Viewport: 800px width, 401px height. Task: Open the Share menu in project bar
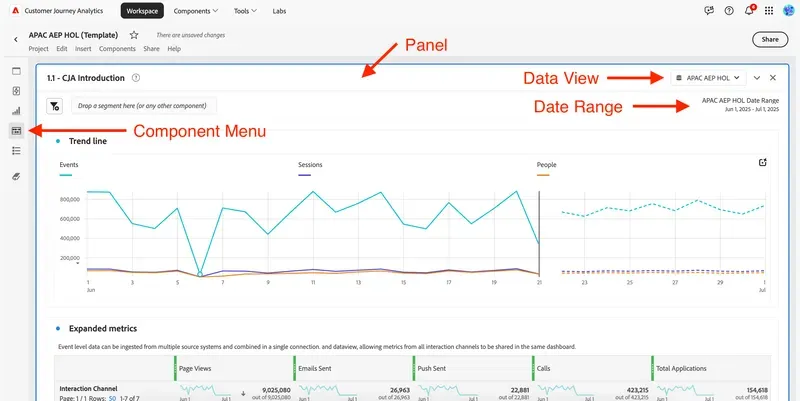click(x=151, y=49)
